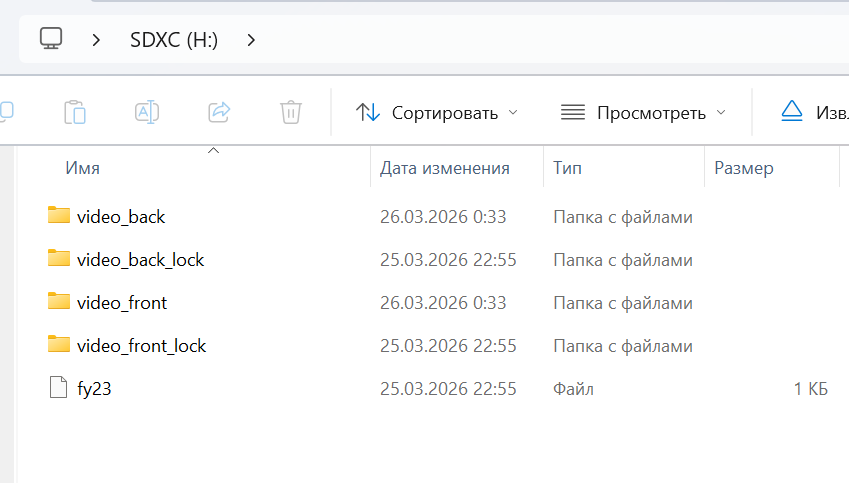Select the fy23 file icon
This screenshot has width=849, height=483.
(x=59, y=388)
